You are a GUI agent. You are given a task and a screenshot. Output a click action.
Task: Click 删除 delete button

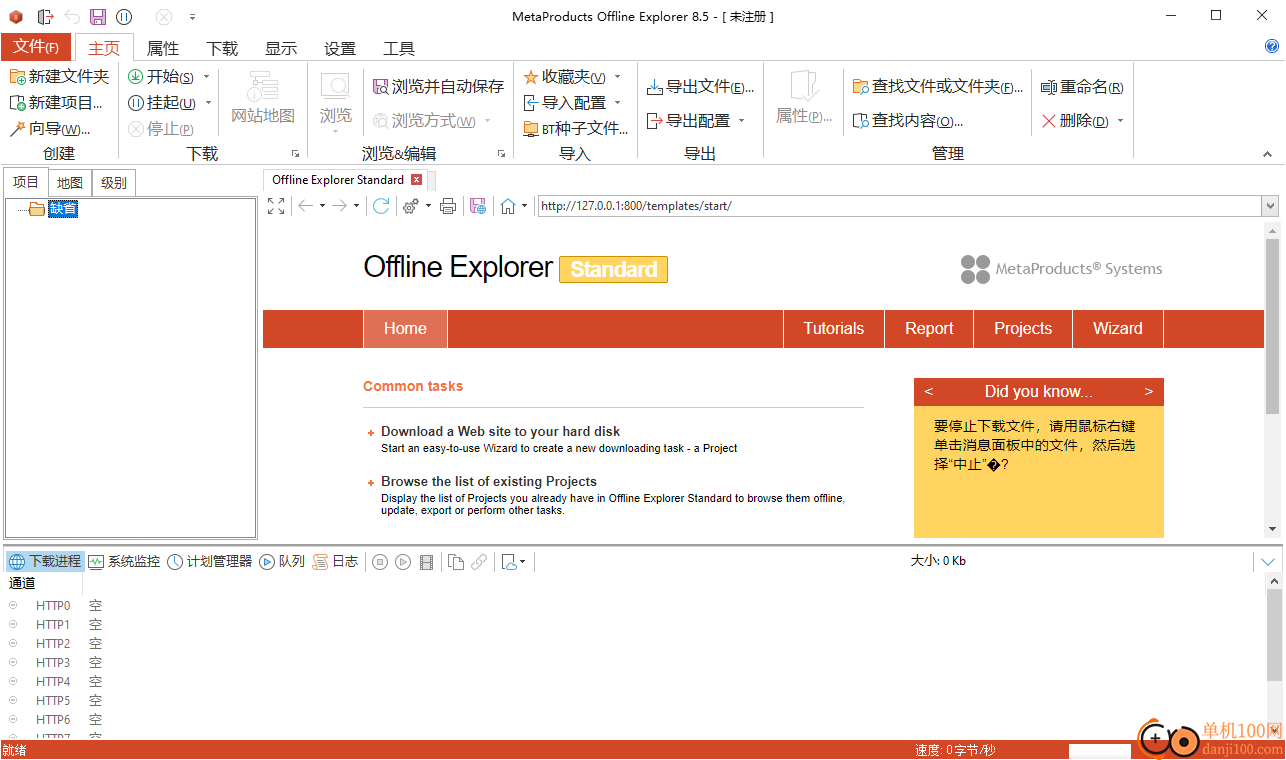tap(1075, 121)
